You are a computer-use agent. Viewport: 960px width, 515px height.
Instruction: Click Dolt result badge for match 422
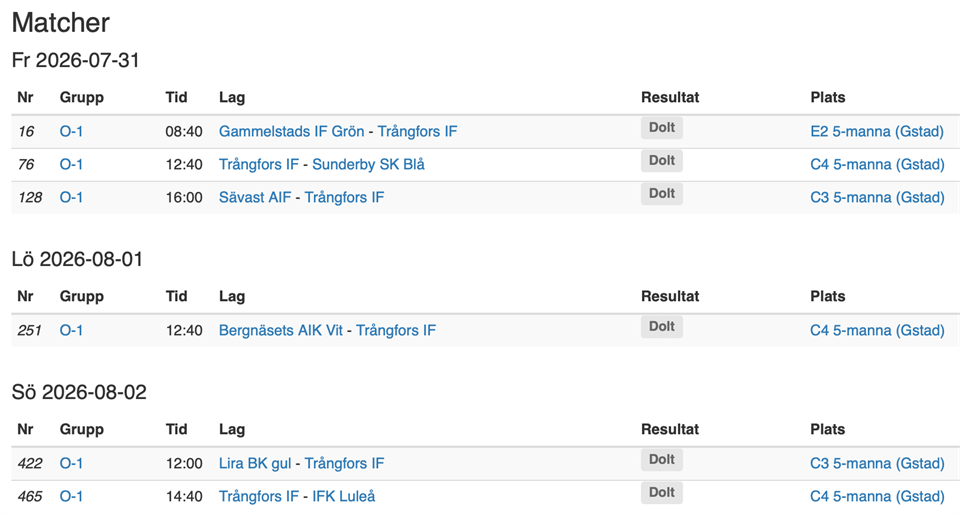(662, 460)
